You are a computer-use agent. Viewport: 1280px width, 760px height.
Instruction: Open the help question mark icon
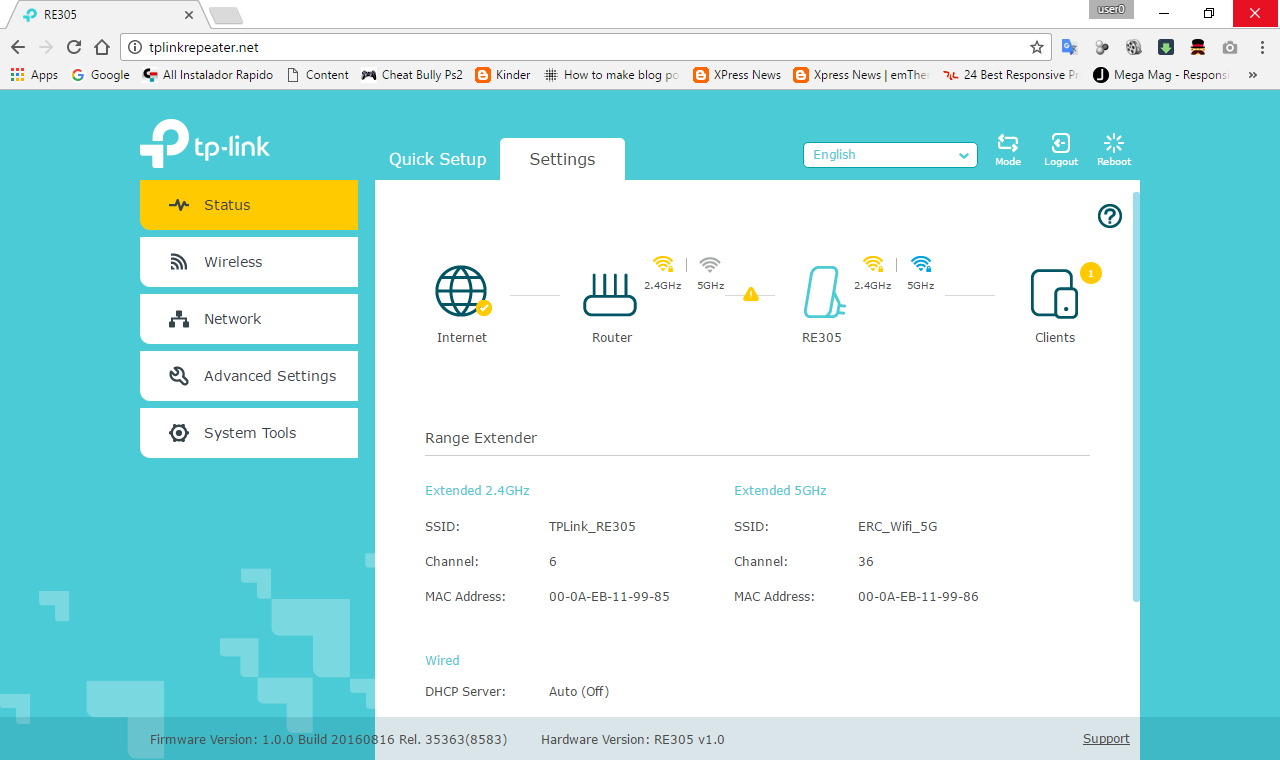tap(1110, 216)
